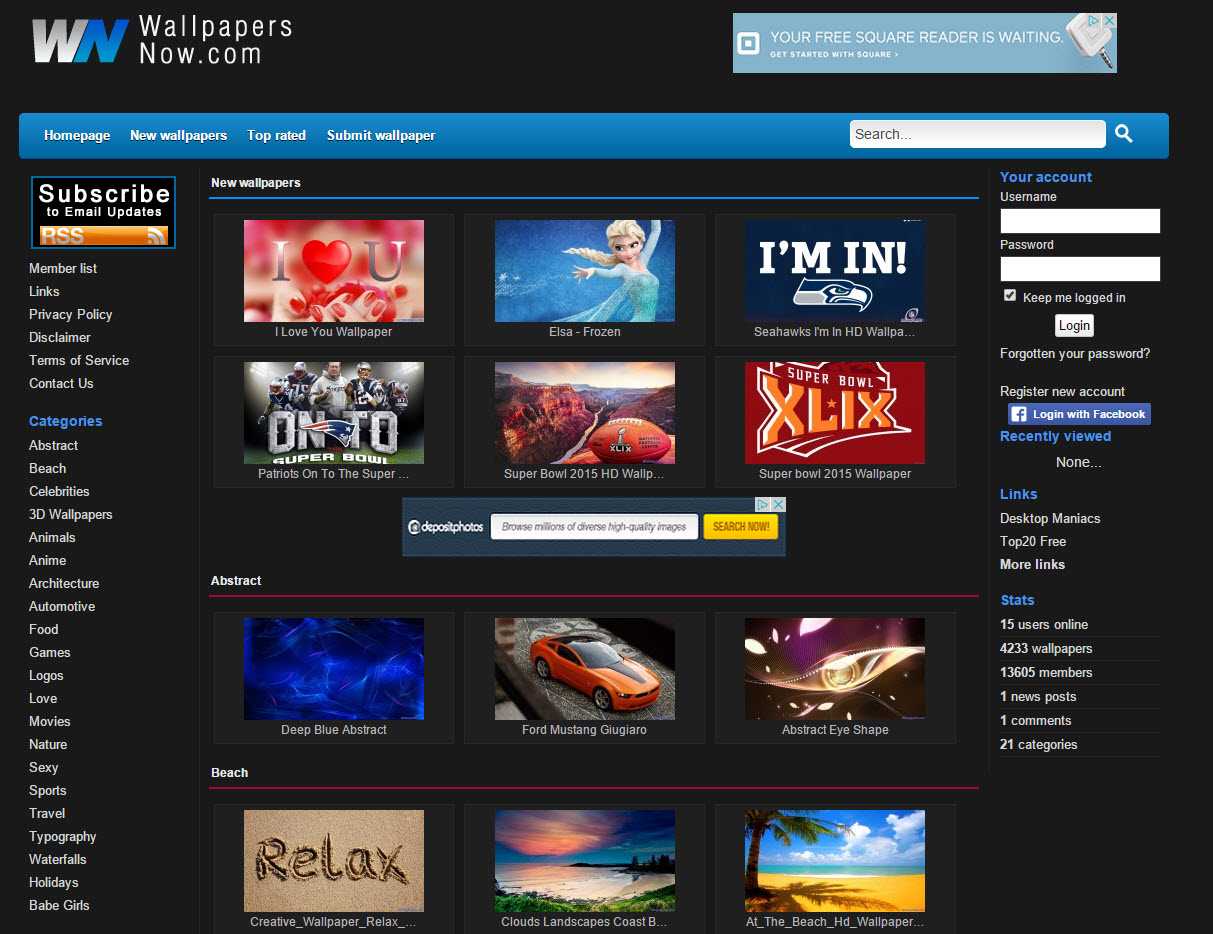Screen dimensions: 1213x934
Task: Focus the Search text field
Action: (977, 134)
